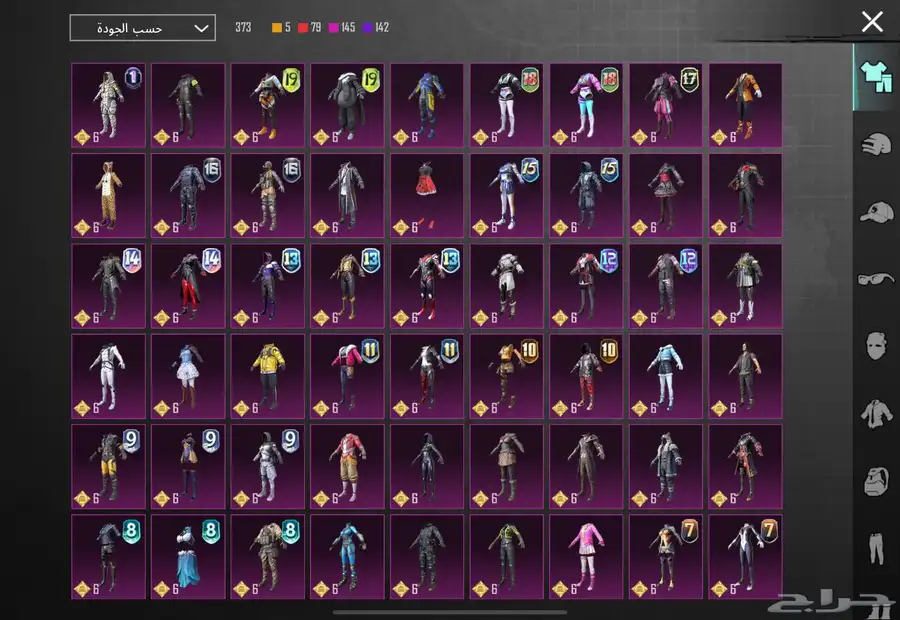Select the red jacket and tan shorts outfit

pos(347,467)
